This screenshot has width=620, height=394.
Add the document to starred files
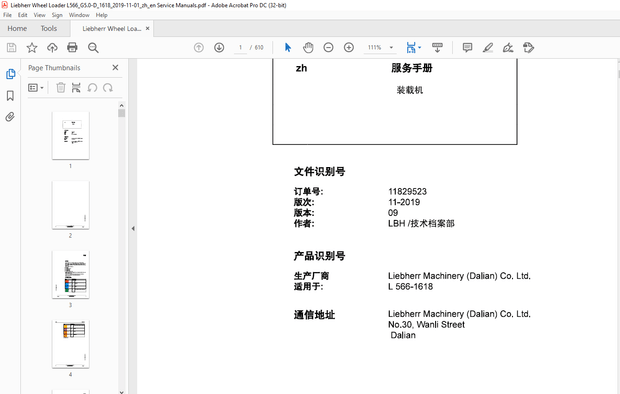(x=32, y=48)
